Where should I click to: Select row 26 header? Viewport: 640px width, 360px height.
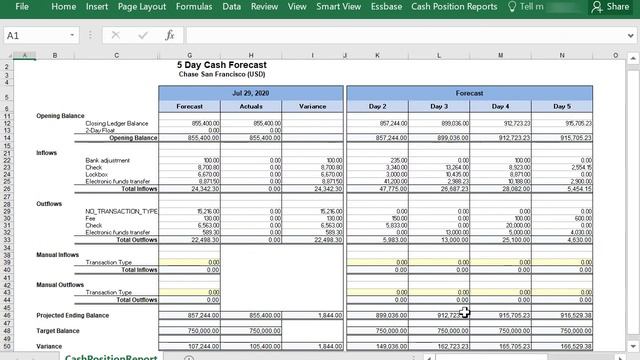(x=7, y=189)
